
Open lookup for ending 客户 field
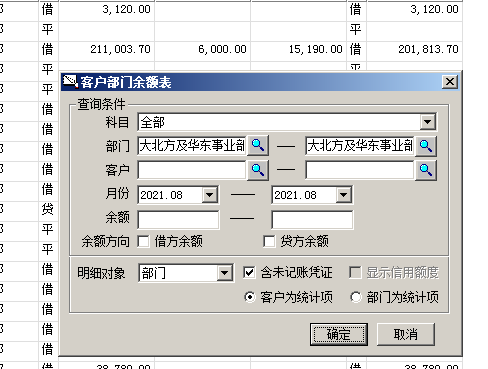(426, 170)
